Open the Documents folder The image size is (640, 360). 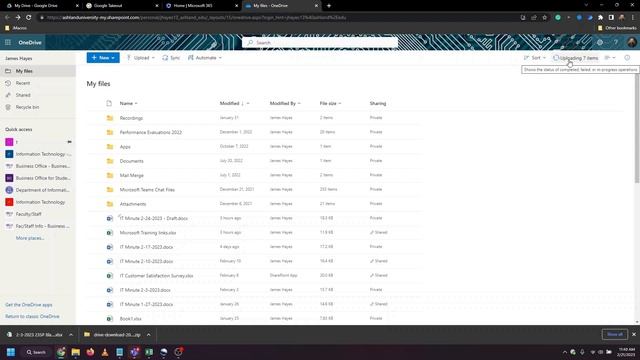click(131, 161)
